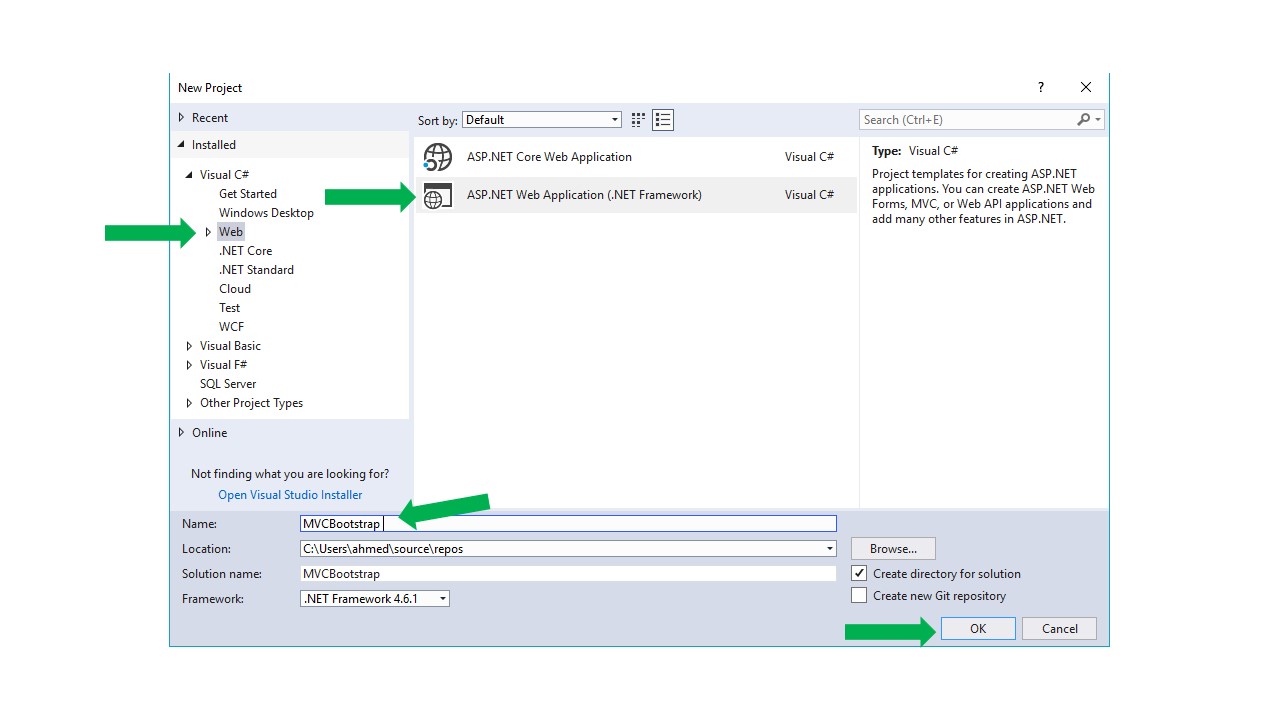Select Windows Desktop category
The height and width of the screenshot is (720, 1280).
(x=266, y=213)
